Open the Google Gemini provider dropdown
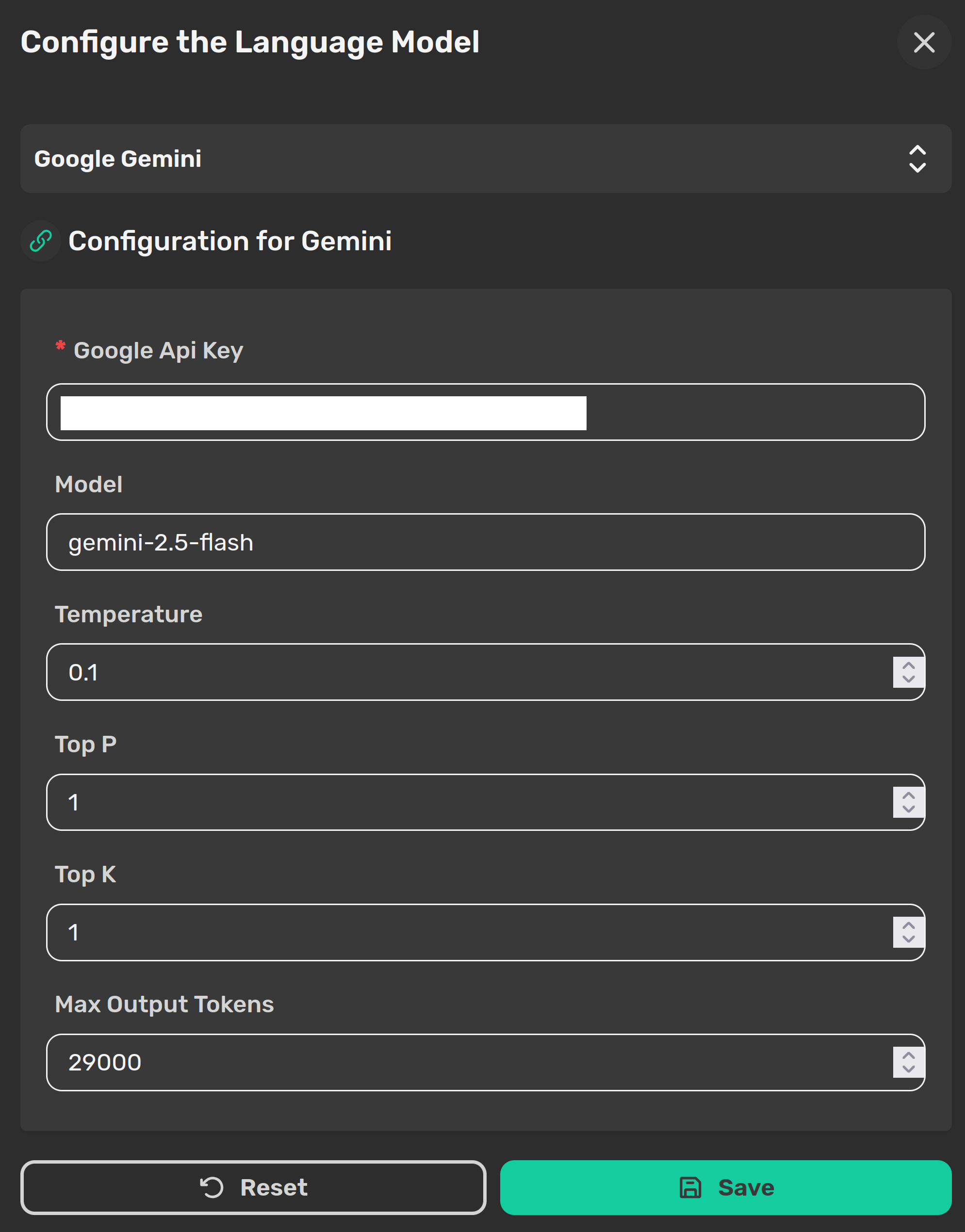 tap(452, 159)
